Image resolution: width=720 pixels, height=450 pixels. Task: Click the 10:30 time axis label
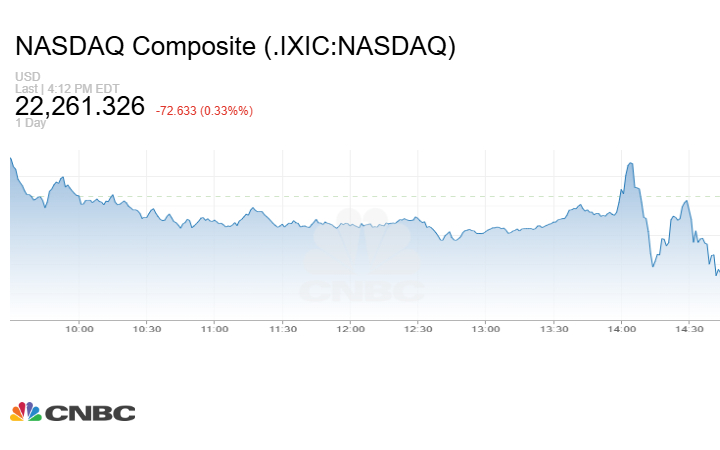click(x=147, y=328)
